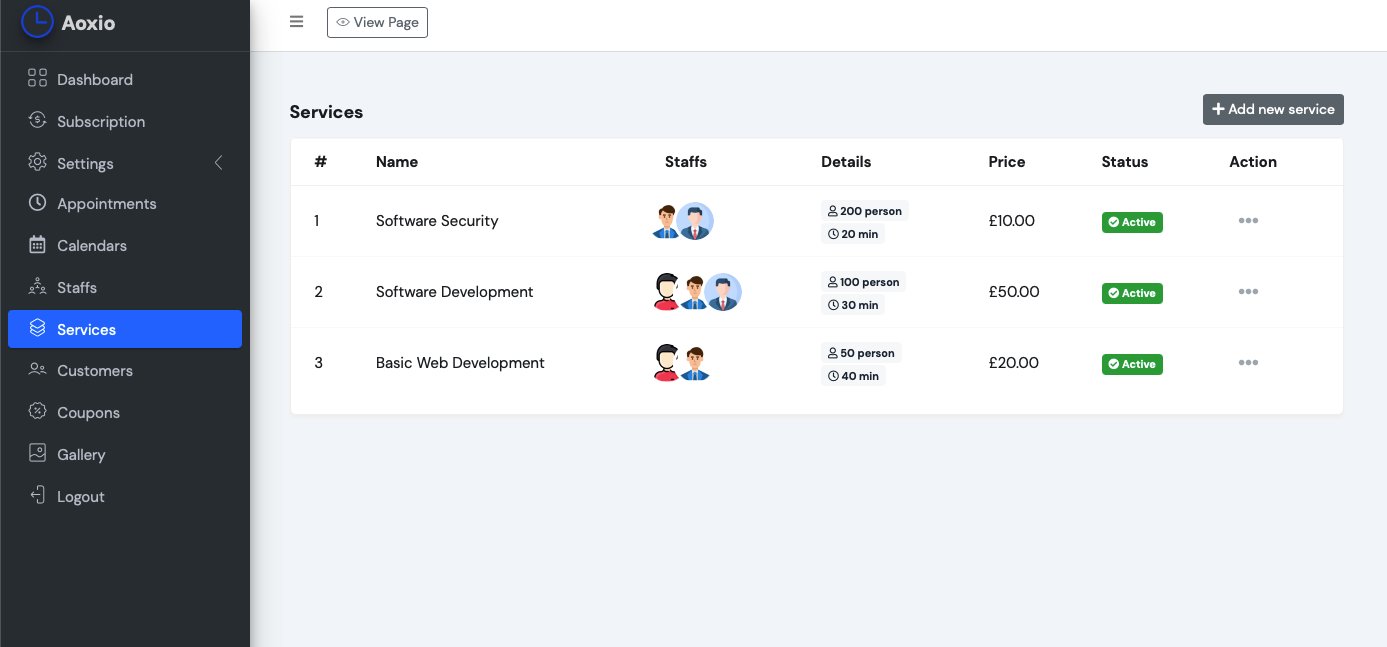Image resolution: width=1387 pixels, height=647 pixels.
Task: Click the Logout icon
Action: (37, 496)
